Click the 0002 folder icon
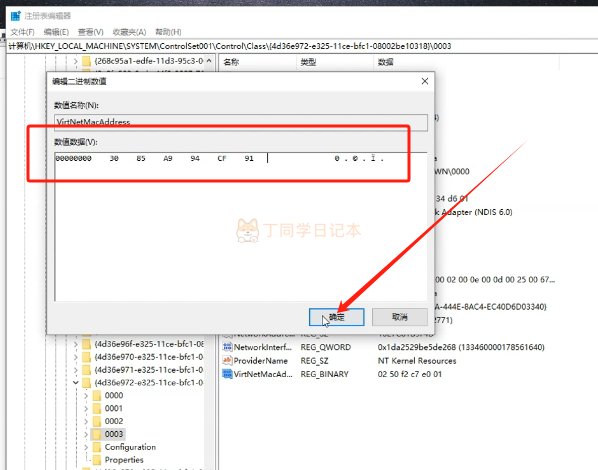598x470 pixels. click(x=97, y=421)
